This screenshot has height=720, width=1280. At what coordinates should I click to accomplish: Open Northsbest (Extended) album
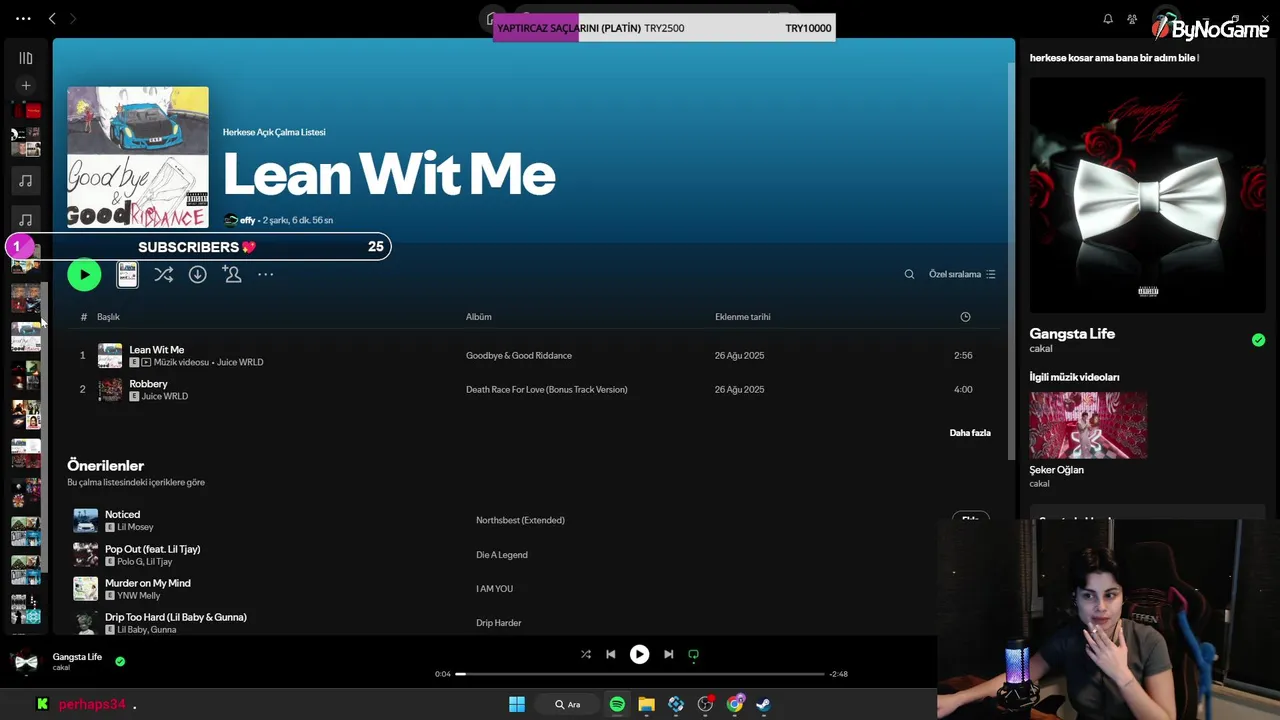[x=520, y=520]
